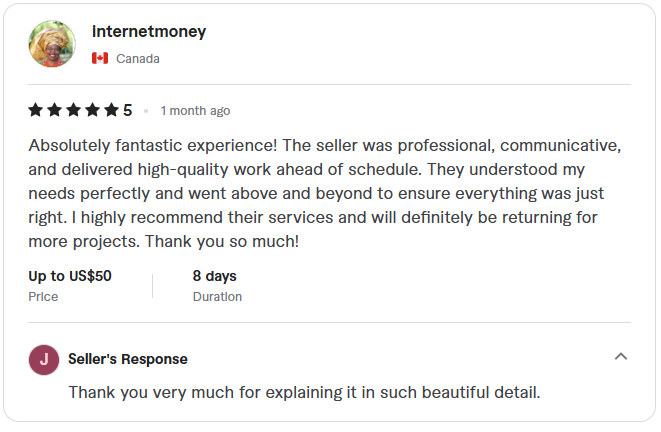
Task: Click the rating number 5
Action: click(127, 110)
